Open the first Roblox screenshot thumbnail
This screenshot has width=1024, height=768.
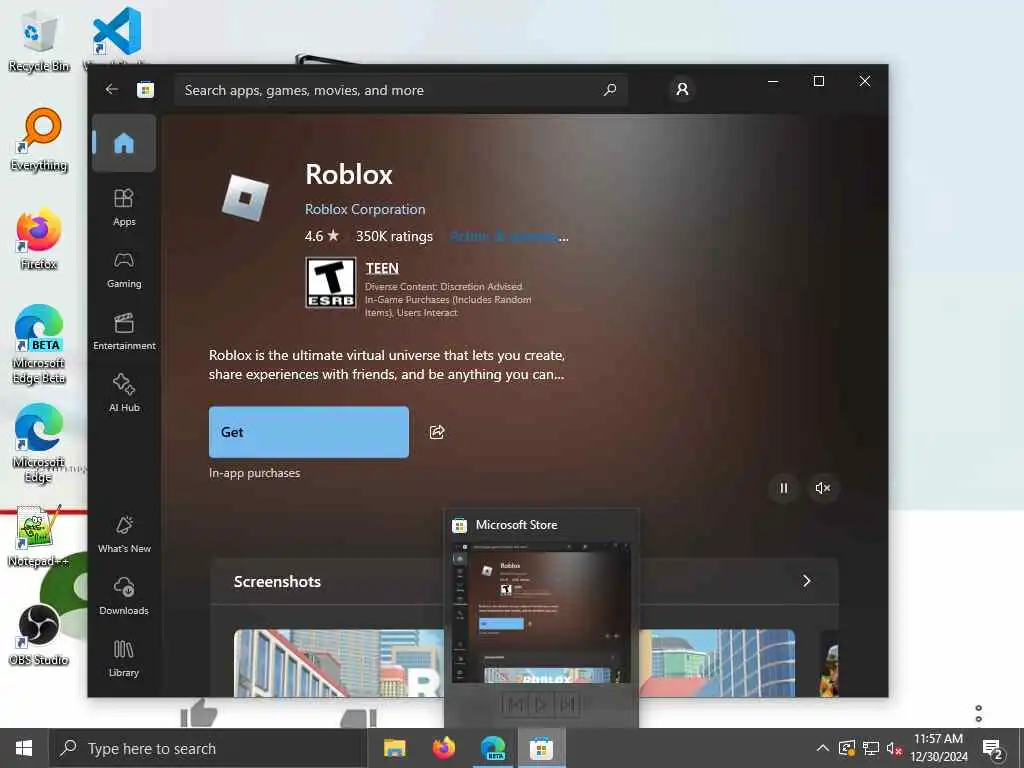338,663
